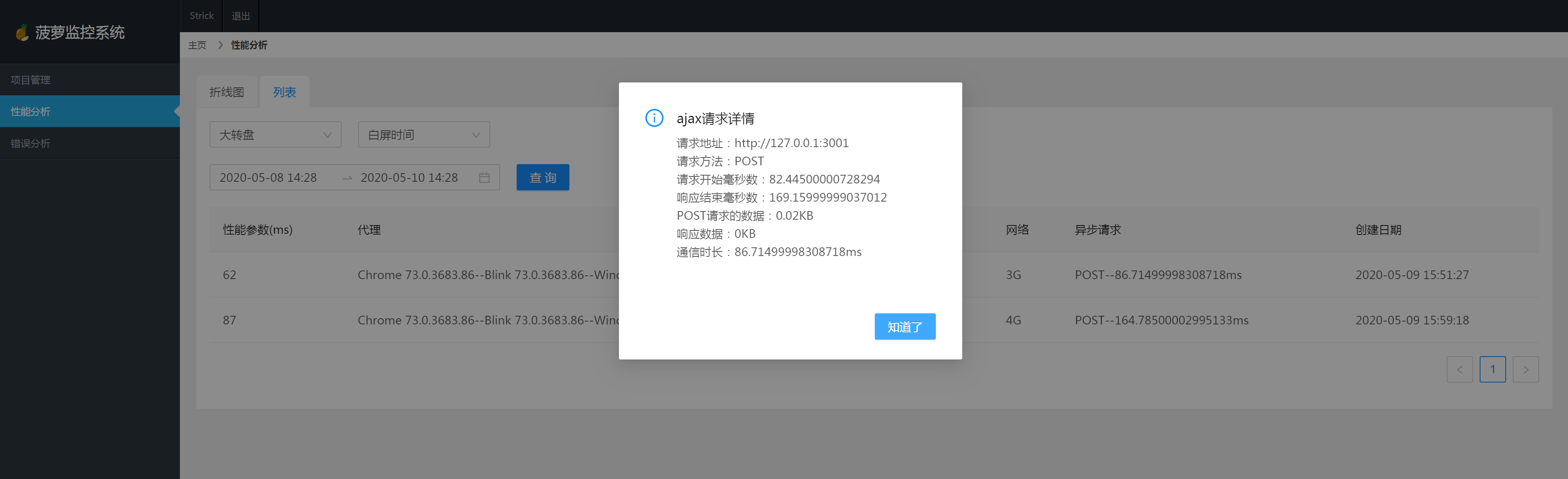Click the ajax请求详情 dialog title
Viewport: 1568px width, 479px height.
pyautogui.click(x=715, y=119)
